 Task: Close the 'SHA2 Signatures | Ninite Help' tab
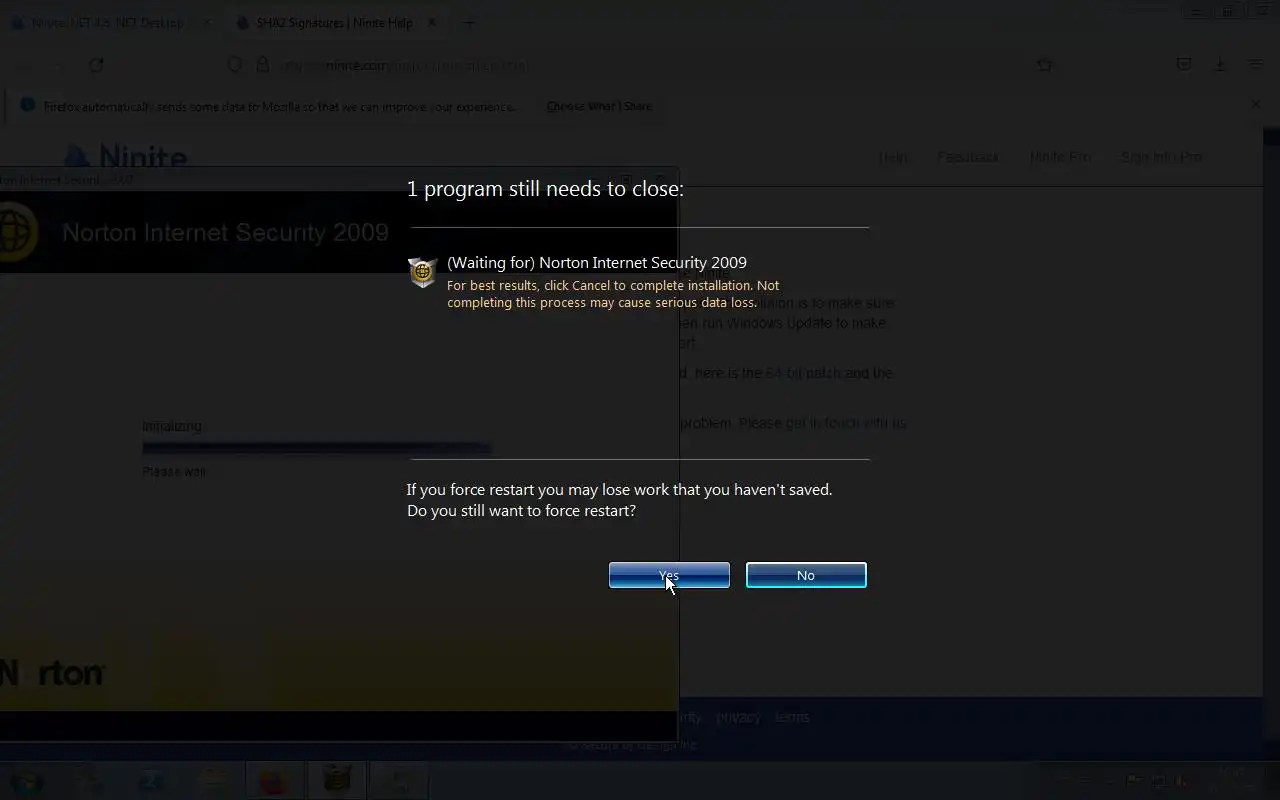pyautogui.click(x=432, y=23)
